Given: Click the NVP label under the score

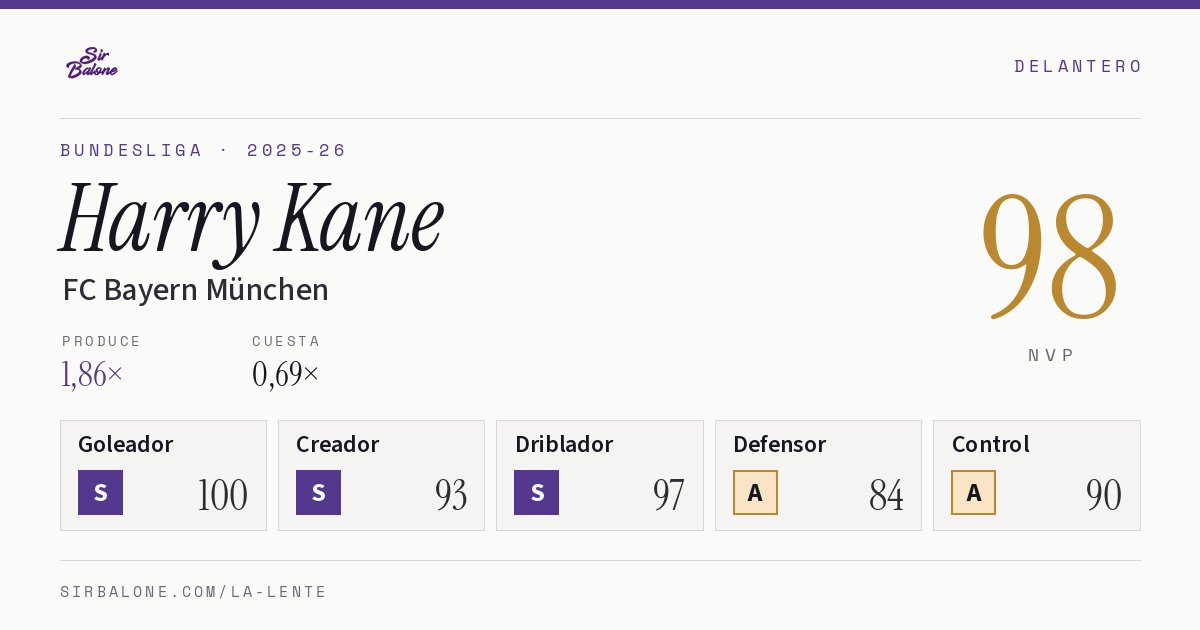Looking at the screenshot, I should [x=1052, y=355].
